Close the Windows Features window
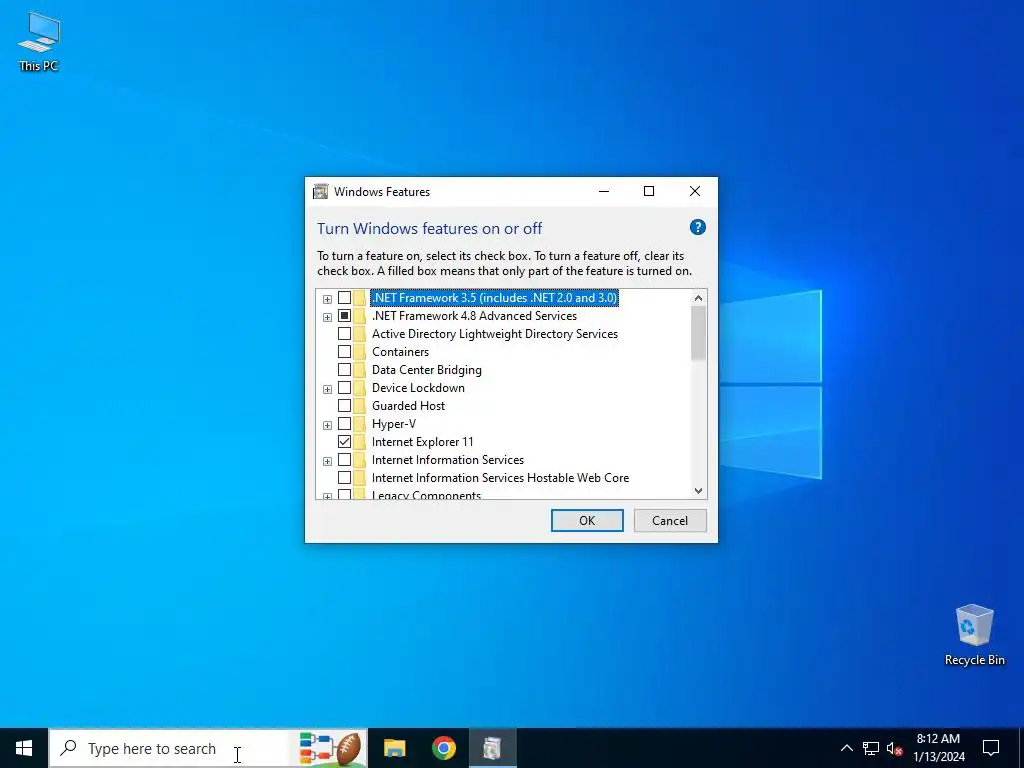 [x=695, y=191]
